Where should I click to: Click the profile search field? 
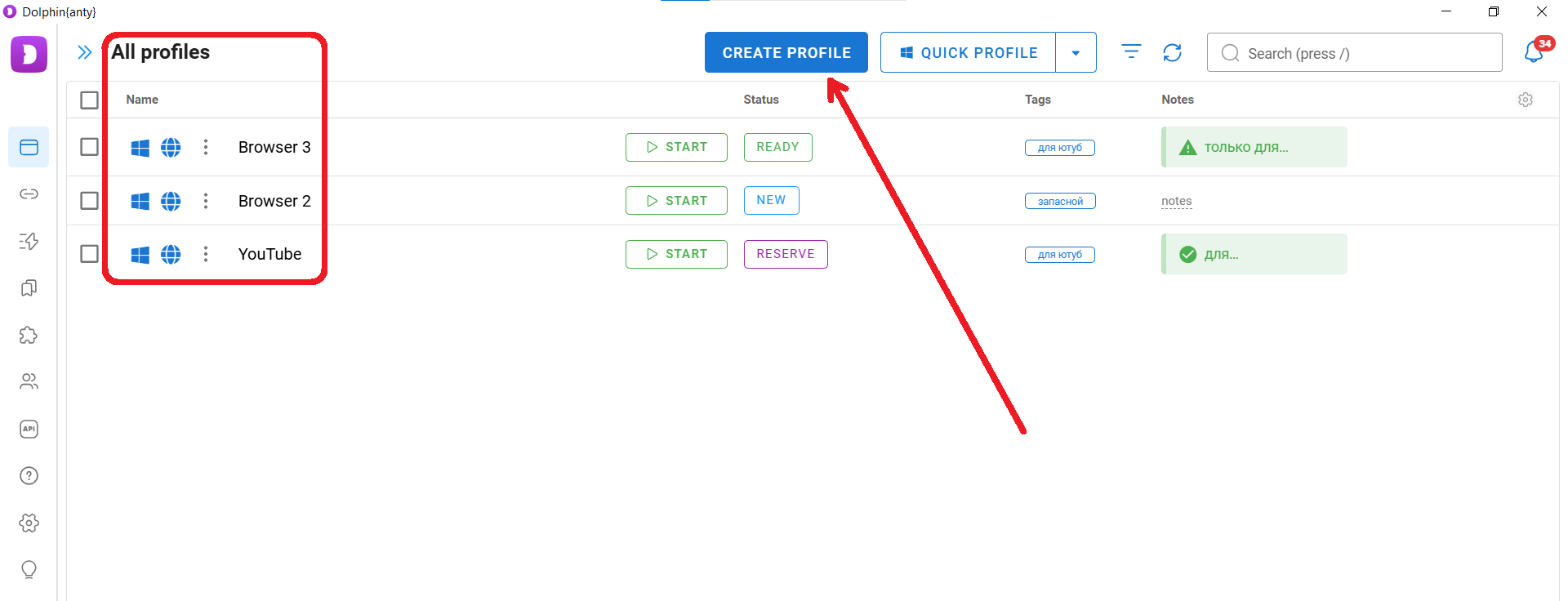pos(1354,52)
